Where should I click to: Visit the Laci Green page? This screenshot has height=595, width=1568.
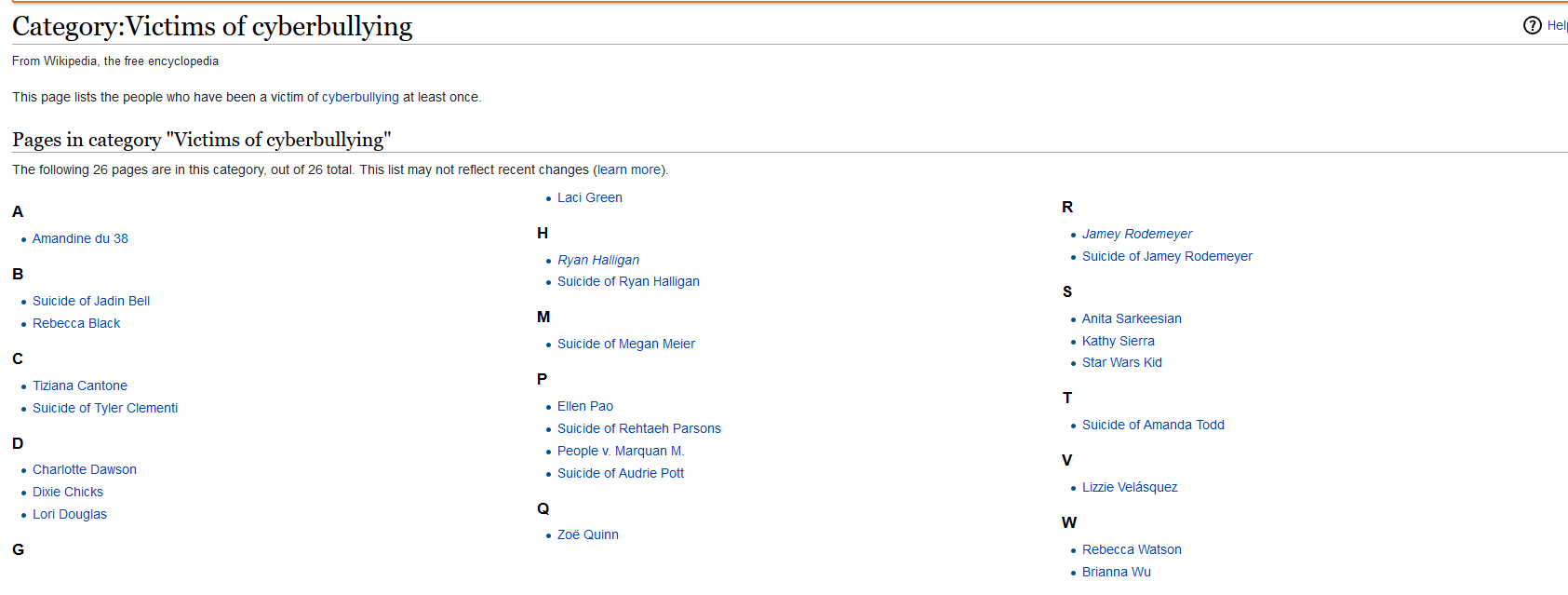[590, 197]
